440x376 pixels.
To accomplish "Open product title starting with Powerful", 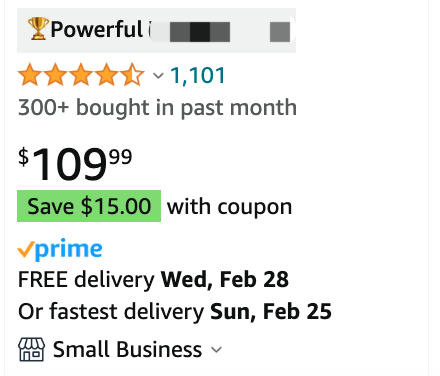I will click(156, 30).
